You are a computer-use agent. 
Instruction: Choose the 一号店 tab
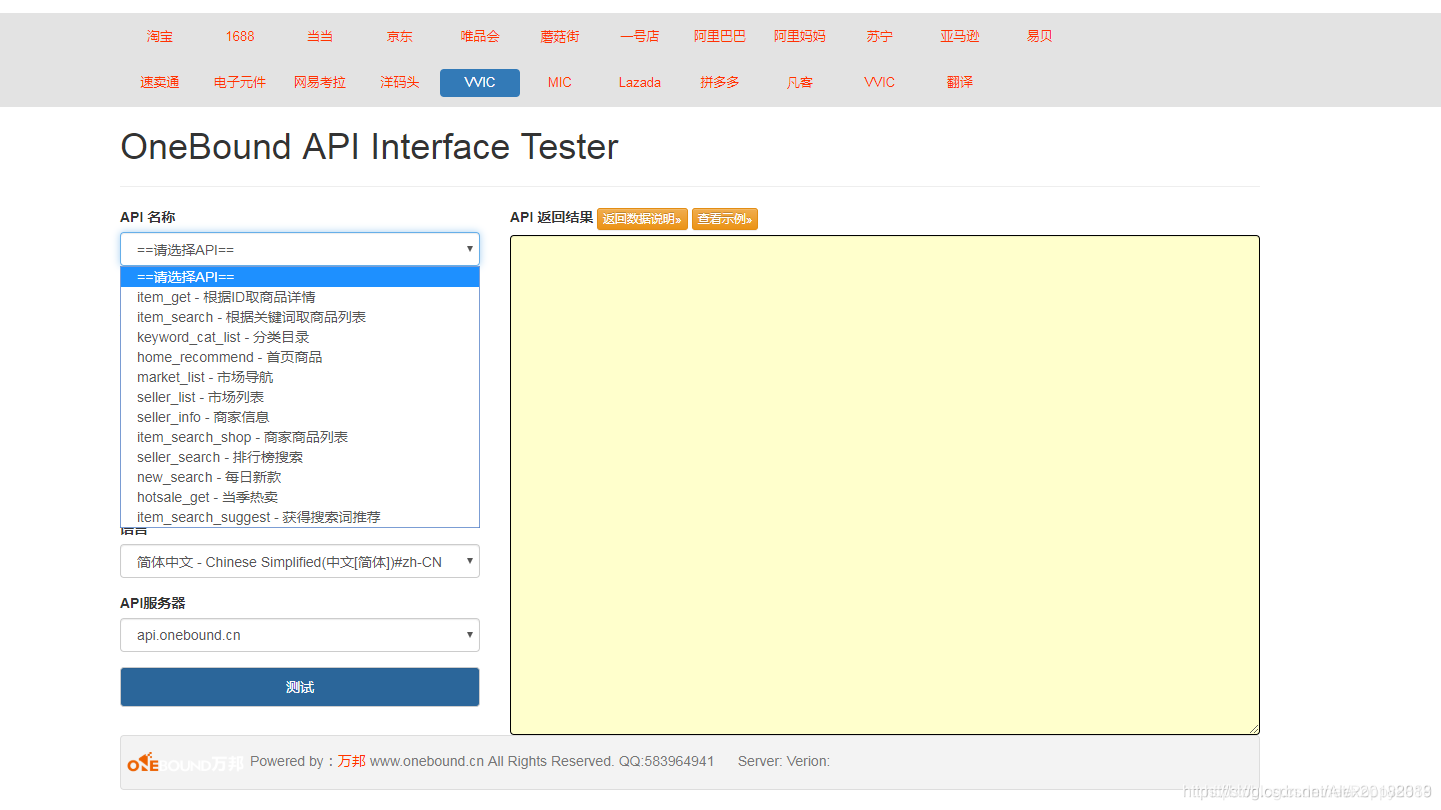point(640,36)
